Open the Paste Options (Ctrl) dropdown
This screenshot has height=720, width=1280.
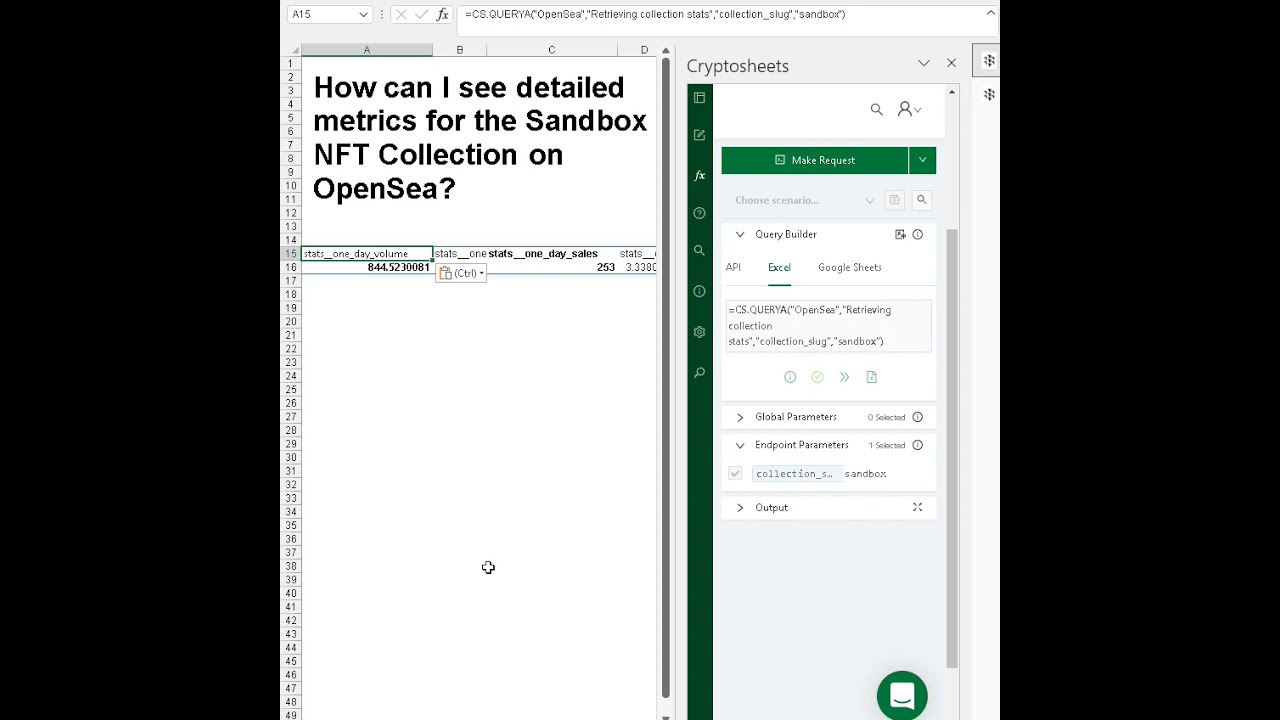click(x=462, y=273)
